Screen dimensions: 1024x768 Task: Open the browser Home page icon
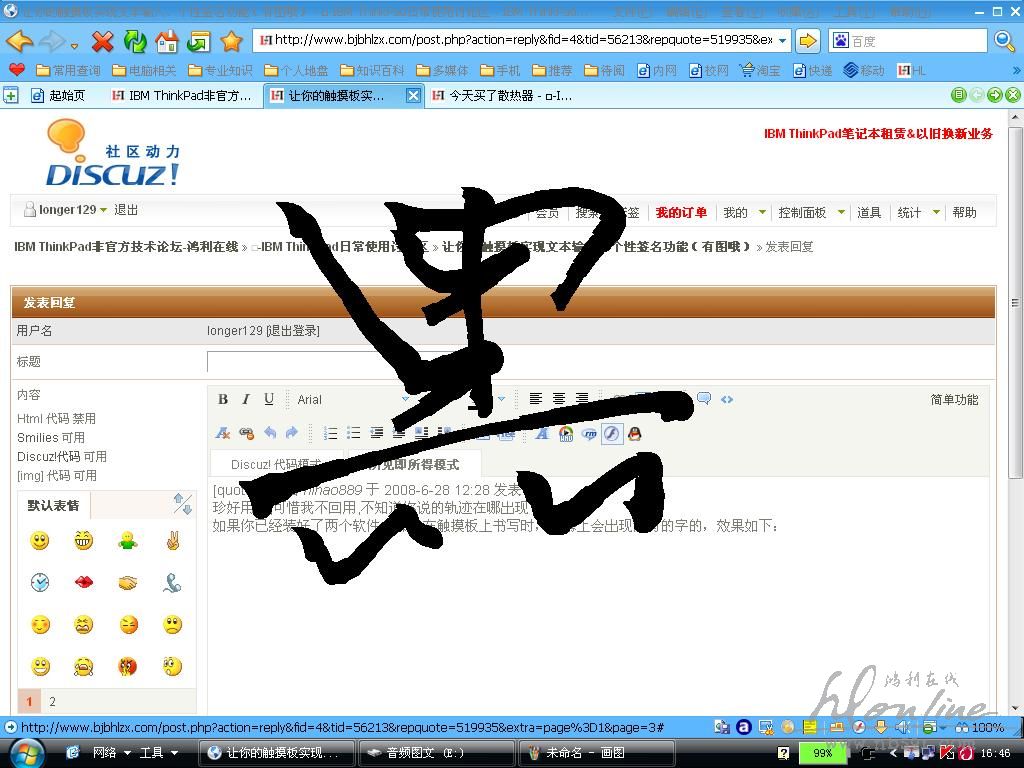[x=167, y=41]
